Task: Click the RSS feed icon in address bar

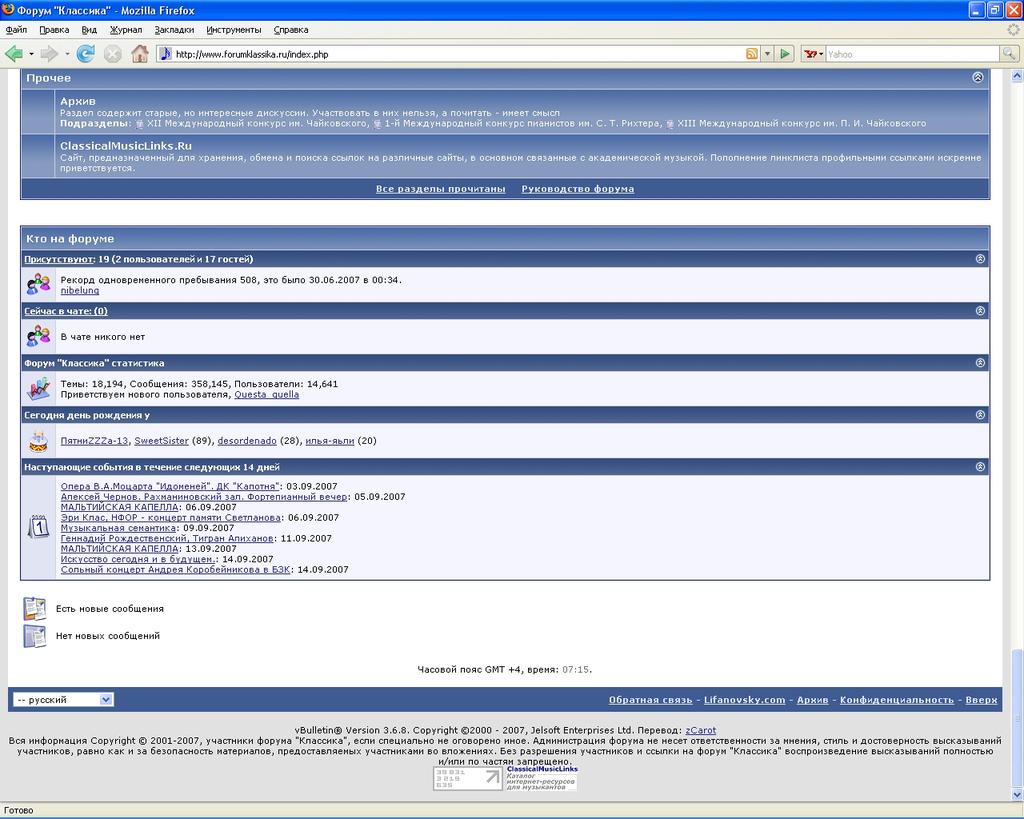Action: pyautogui.click(x=751, y=54)
